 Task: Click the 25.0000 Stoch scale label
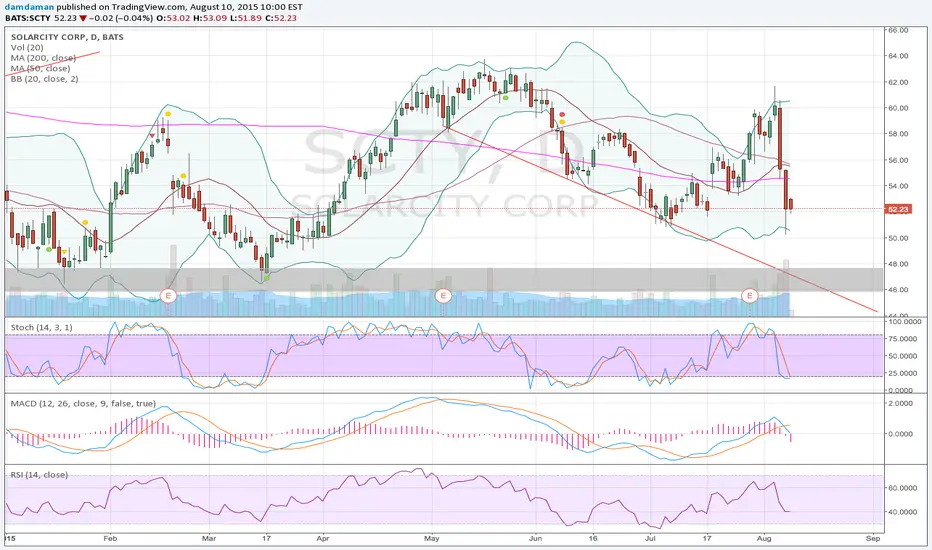tap(904, 373)
